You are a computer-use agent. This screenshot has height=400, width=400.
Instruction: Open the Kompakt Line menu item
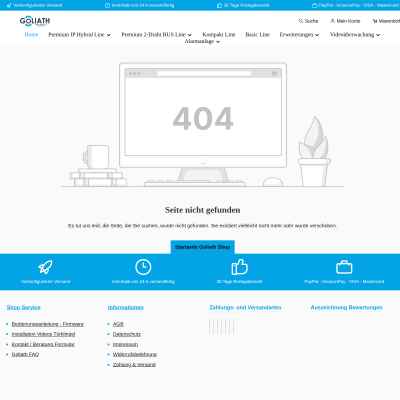[219, 35]
